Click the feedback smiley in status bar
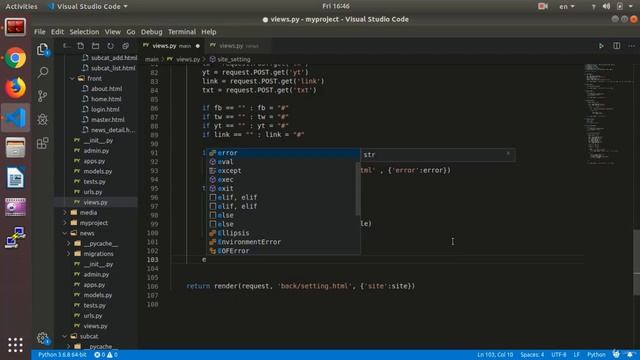 tap(616, 354)
